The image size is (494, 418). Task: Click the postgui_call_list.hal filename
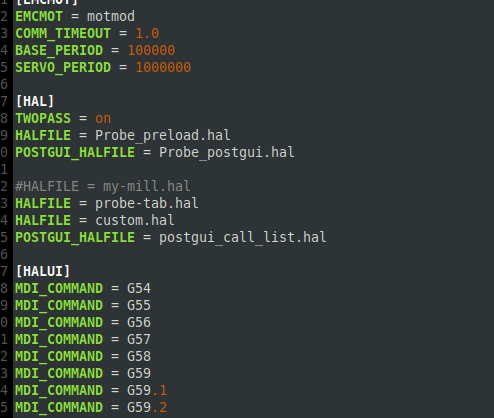click(x=243, y=237)
